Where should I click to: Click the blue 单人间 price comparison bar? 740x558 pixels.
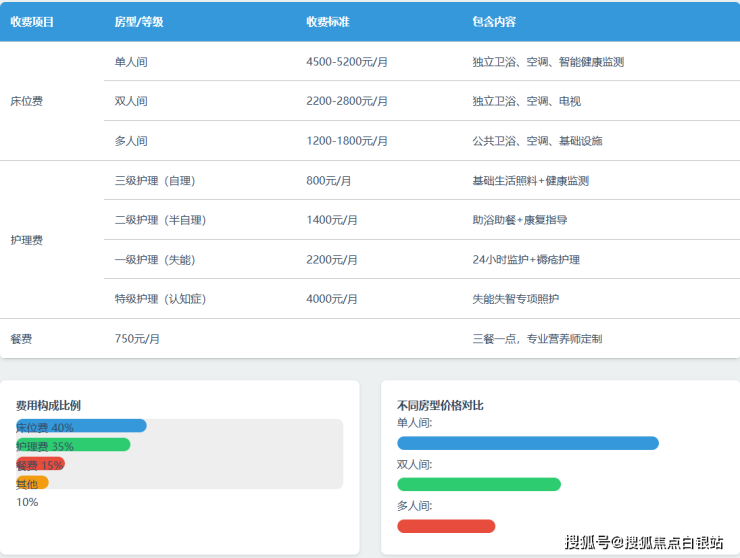tap(527, 443)
